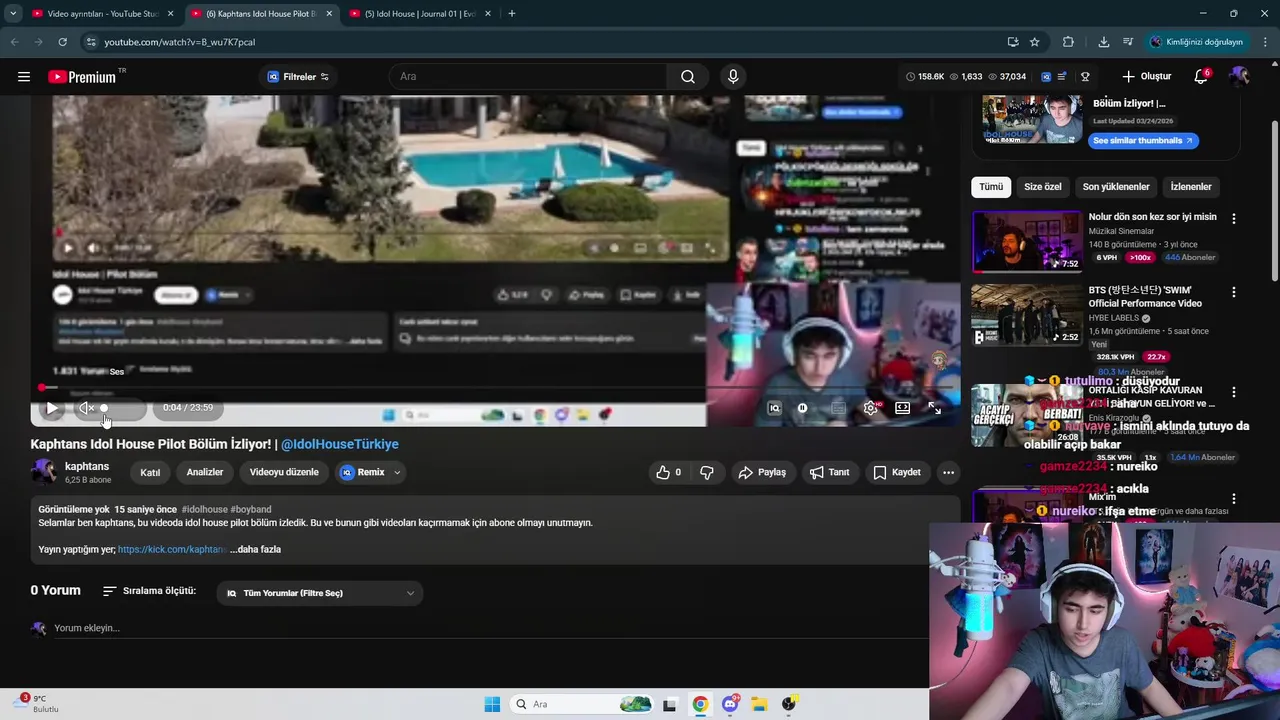Play the video

51,408
